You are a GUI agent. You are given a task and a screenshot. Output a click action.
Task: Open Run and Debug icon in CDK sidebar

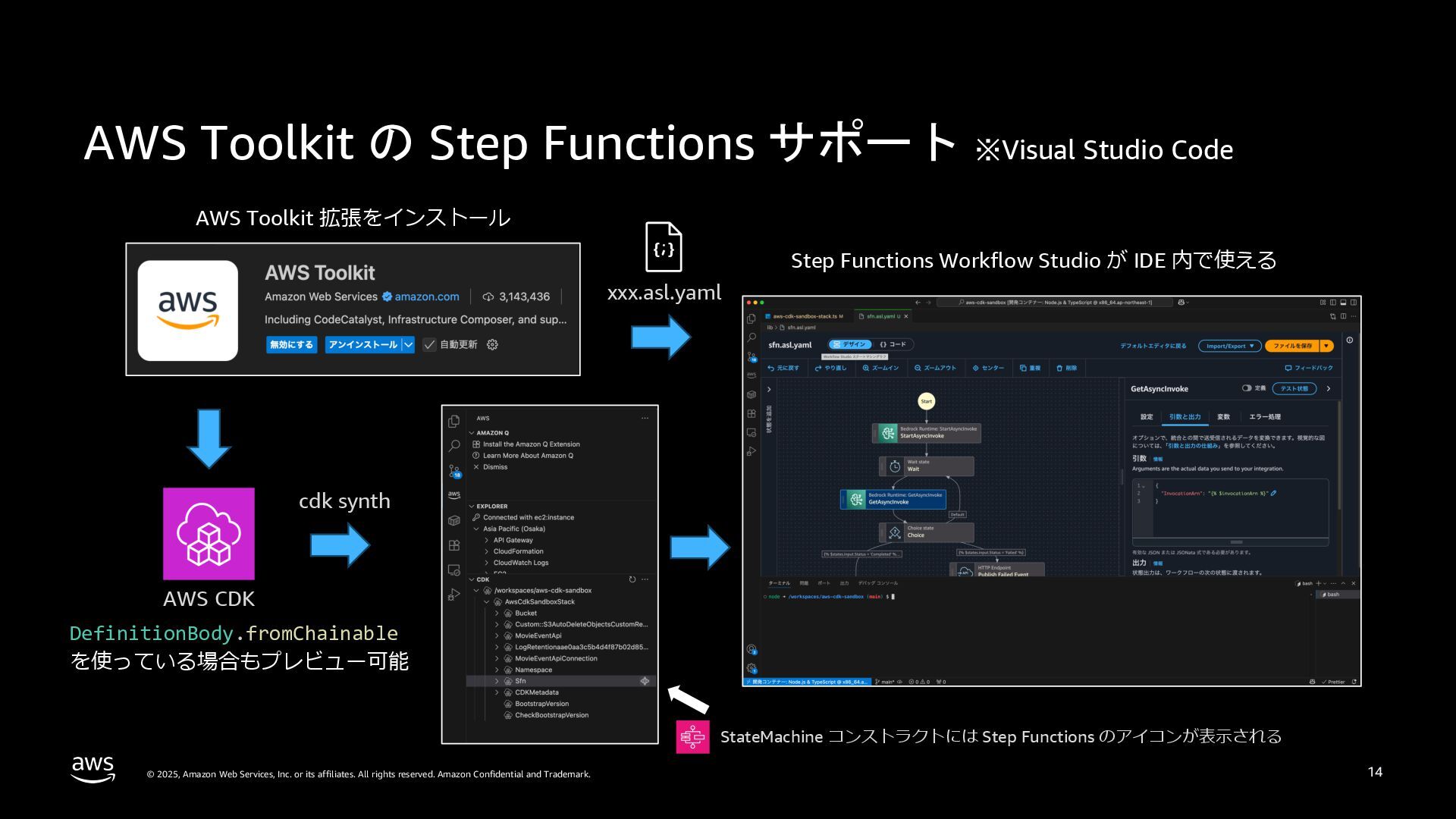[x=453, y=595]
